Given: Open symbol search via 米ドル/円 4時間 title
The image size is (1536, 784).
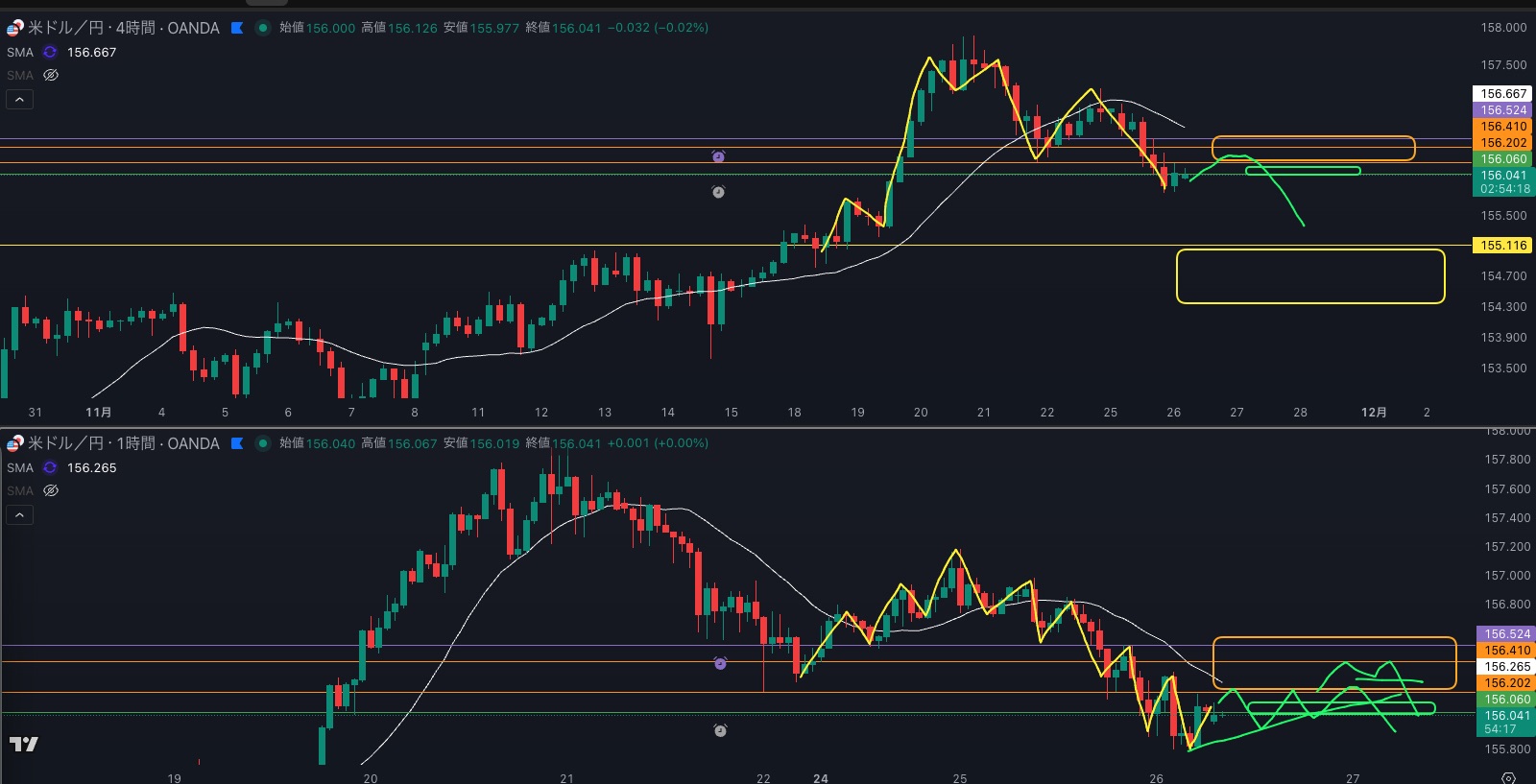Looking at the screenshot, I should [123, 28].
